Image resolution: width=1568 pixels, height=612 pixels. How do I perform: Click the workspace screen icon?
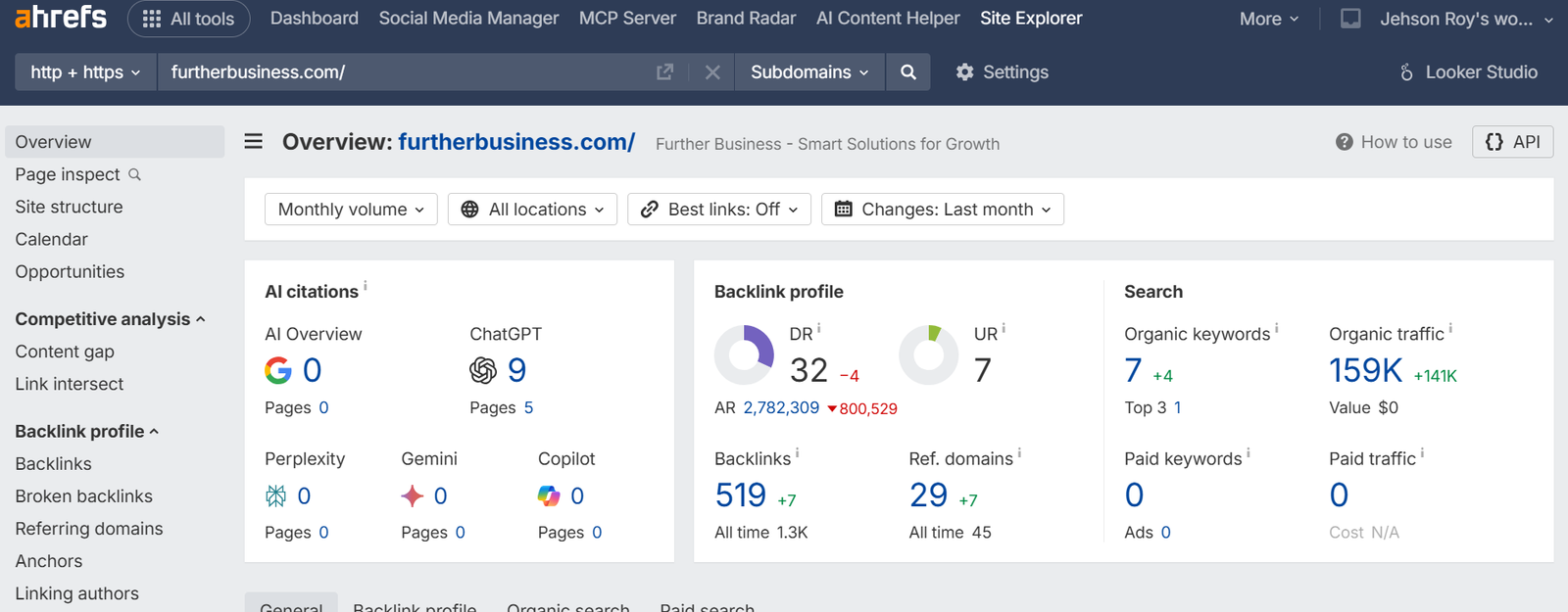pyautogui.click(x=1350, y=19)
